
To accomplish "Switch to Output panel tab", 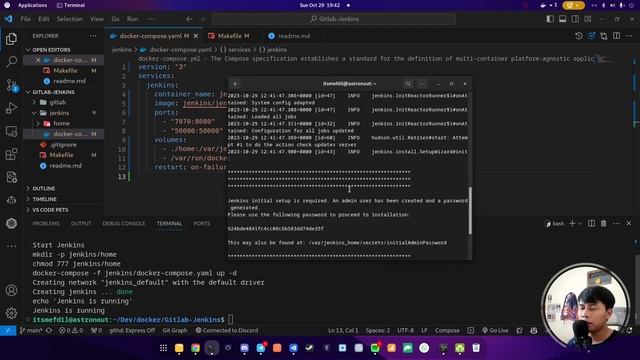I will coord(81,223).
